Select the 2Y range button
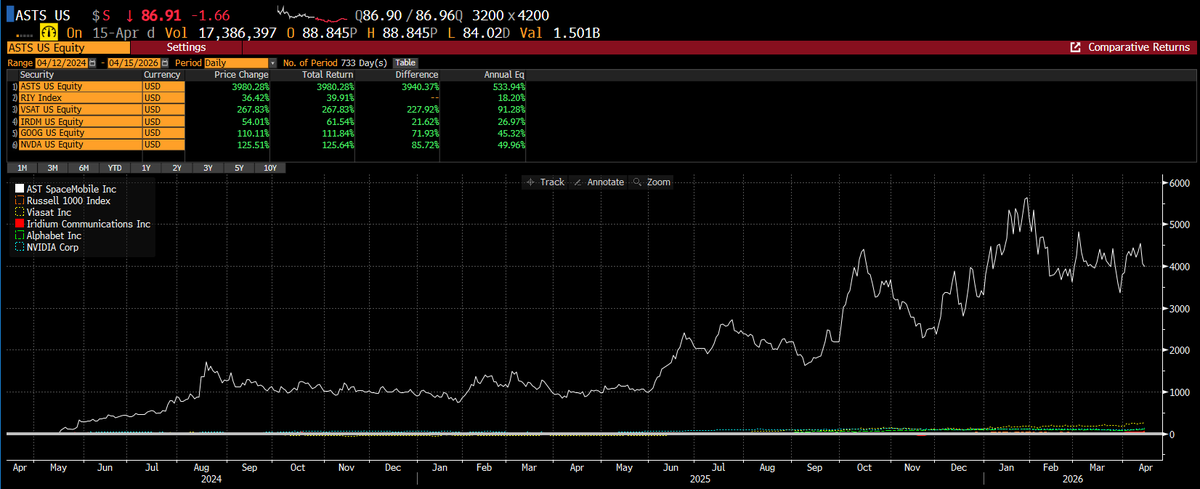Viewport: 1200px width, 489px height. click(x=176, y=167)
